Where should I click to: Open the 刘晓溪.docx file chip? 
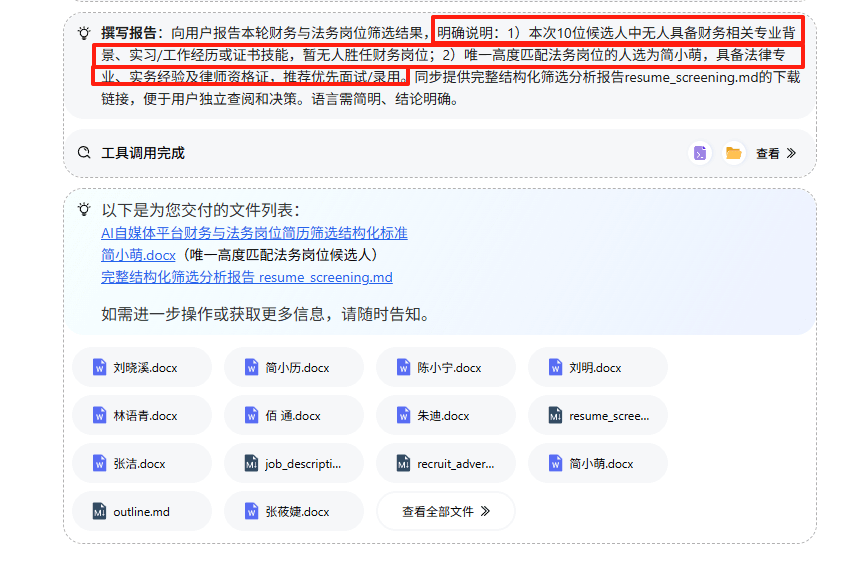click(142, 368)
